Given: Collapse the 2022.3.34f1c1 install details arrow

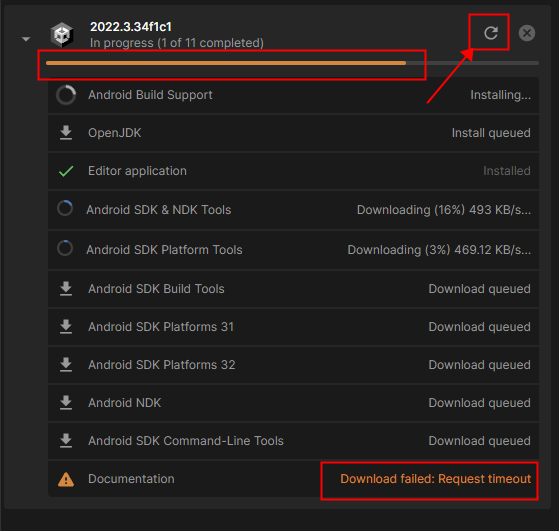Looking at the screenshot, I should 26,39.
